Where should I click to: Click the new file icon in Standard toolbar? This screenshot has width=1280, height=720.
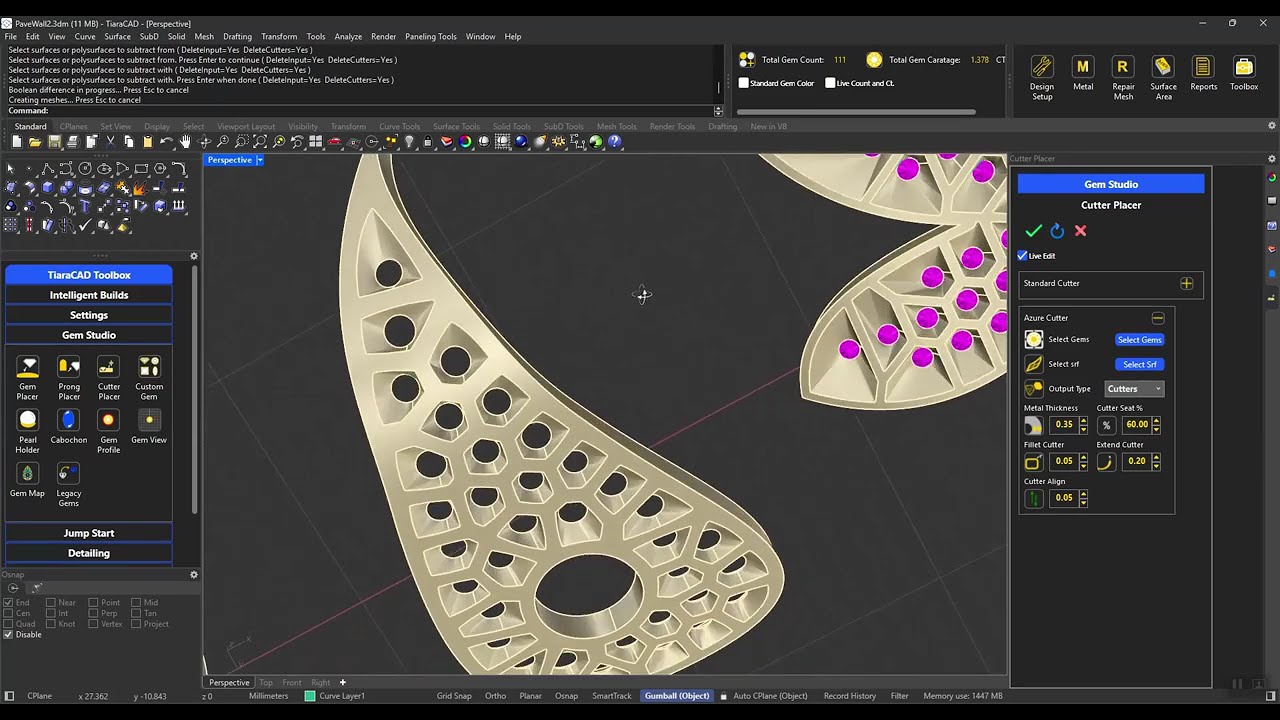point(17,142)
